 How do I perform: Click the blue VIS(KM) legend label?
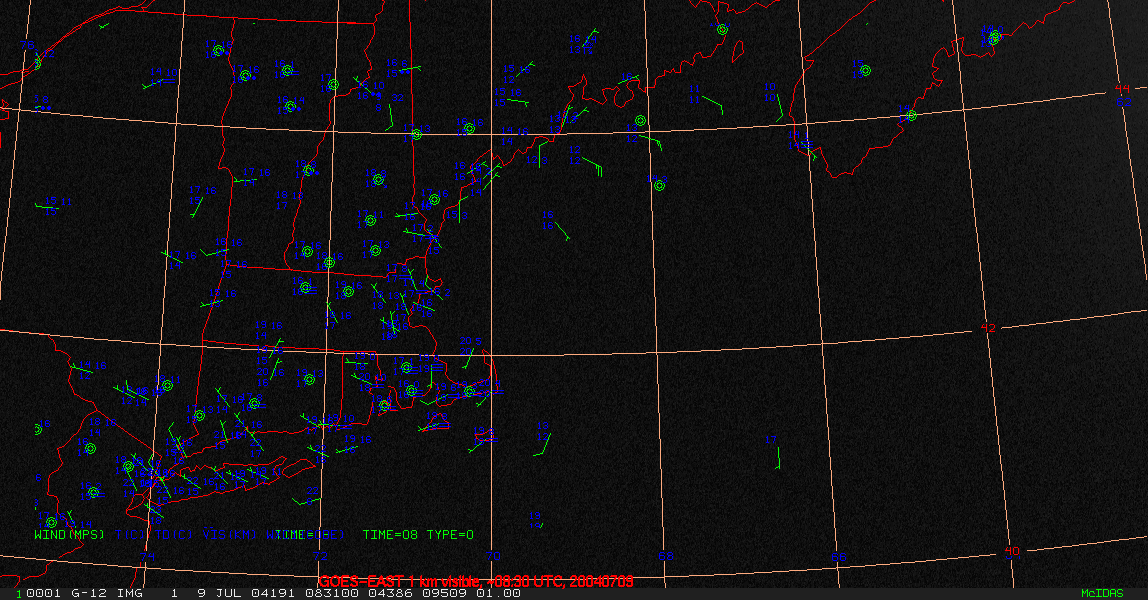click(229, 535)
